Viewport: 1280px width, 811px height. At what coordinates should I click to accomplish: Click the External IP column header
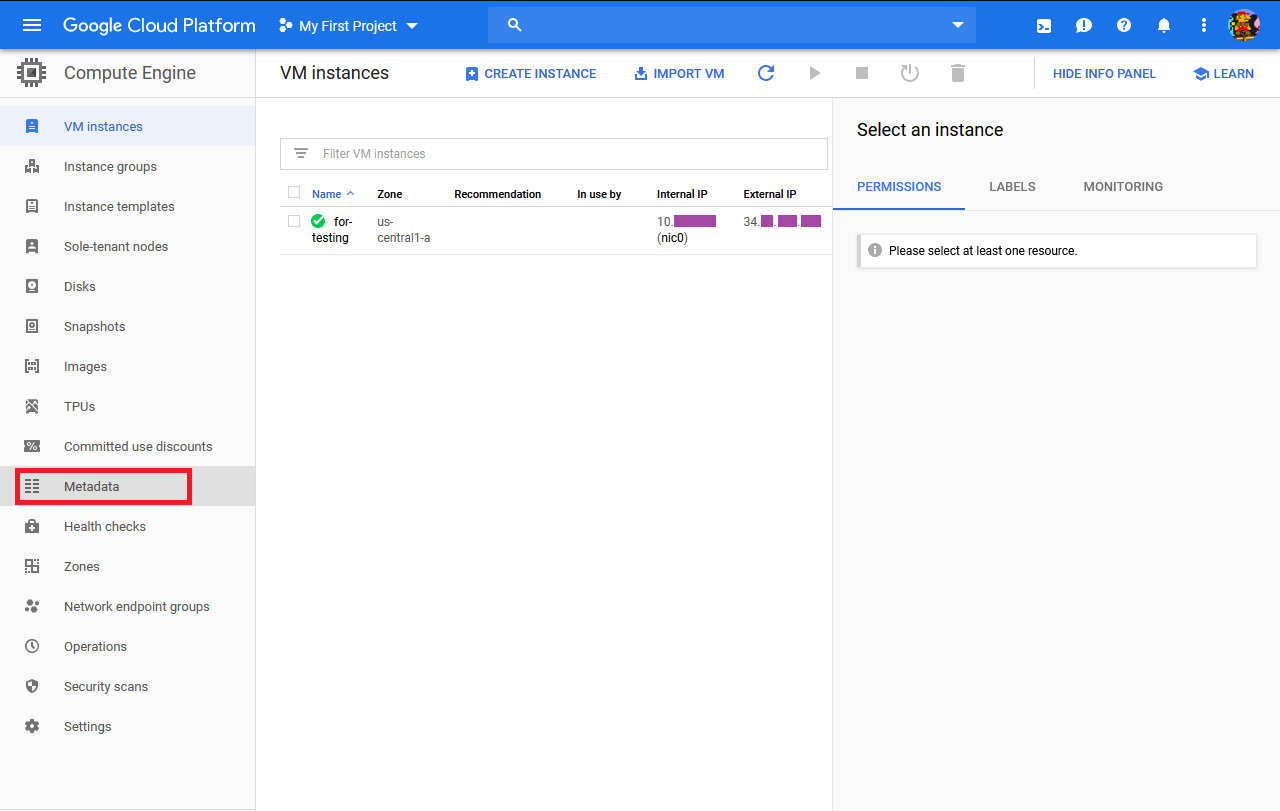(770, 194)
